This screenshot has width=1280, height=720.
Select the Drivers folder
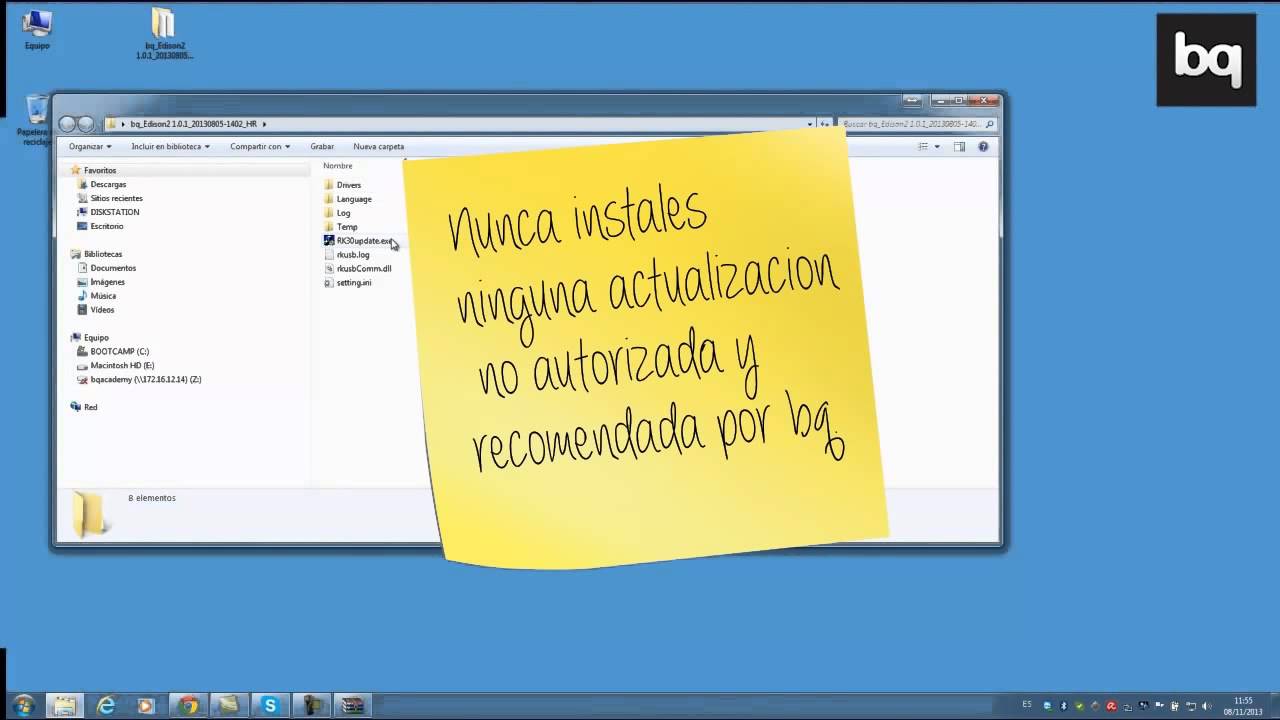(342, 185)
